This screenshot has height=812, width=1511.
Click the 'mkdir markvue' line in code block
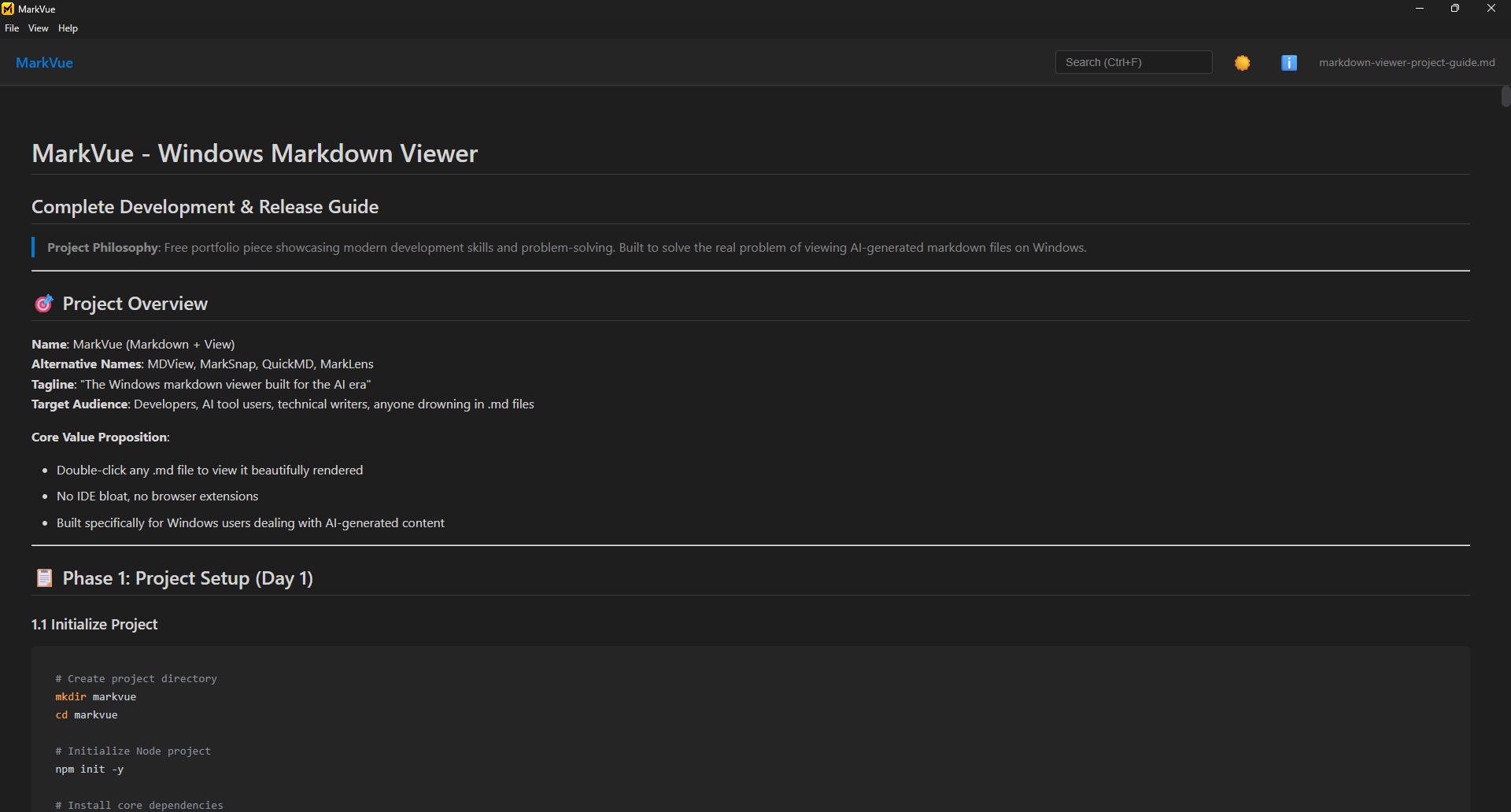tap(96, 697)
